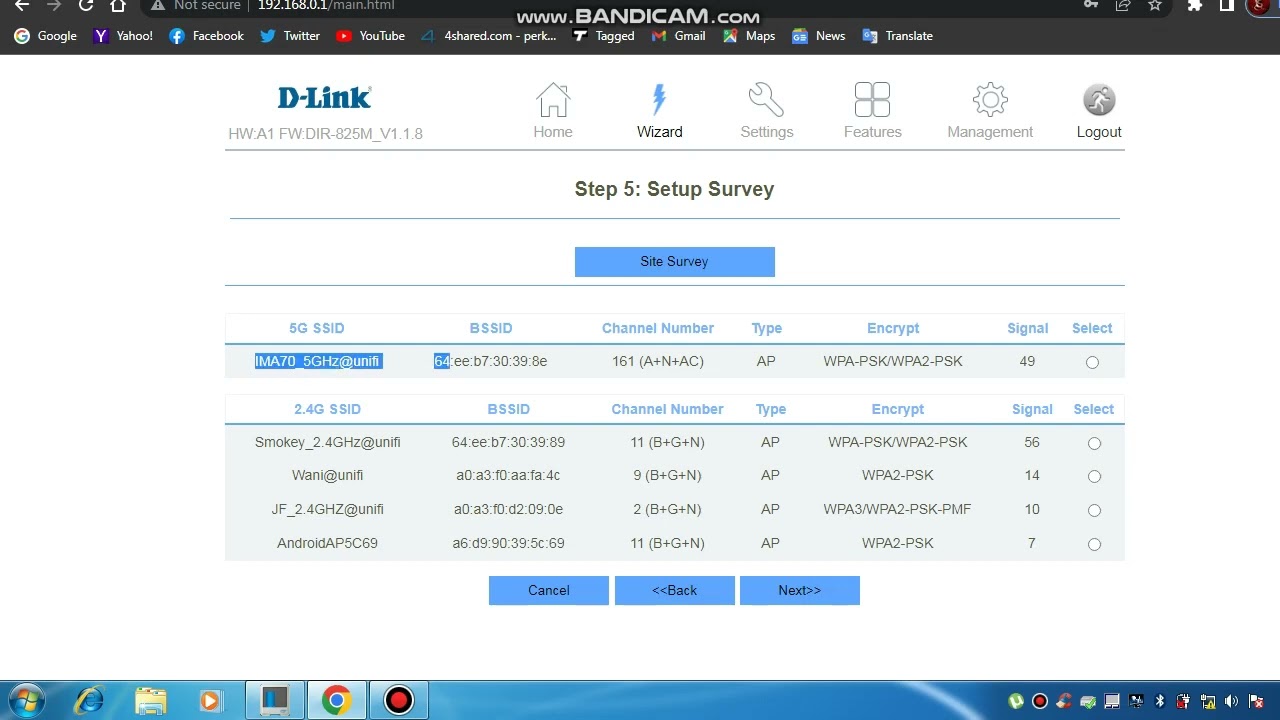Click the browser address bar URL
The height and width of the screenshot is (720, 1280).
[326, 5]
